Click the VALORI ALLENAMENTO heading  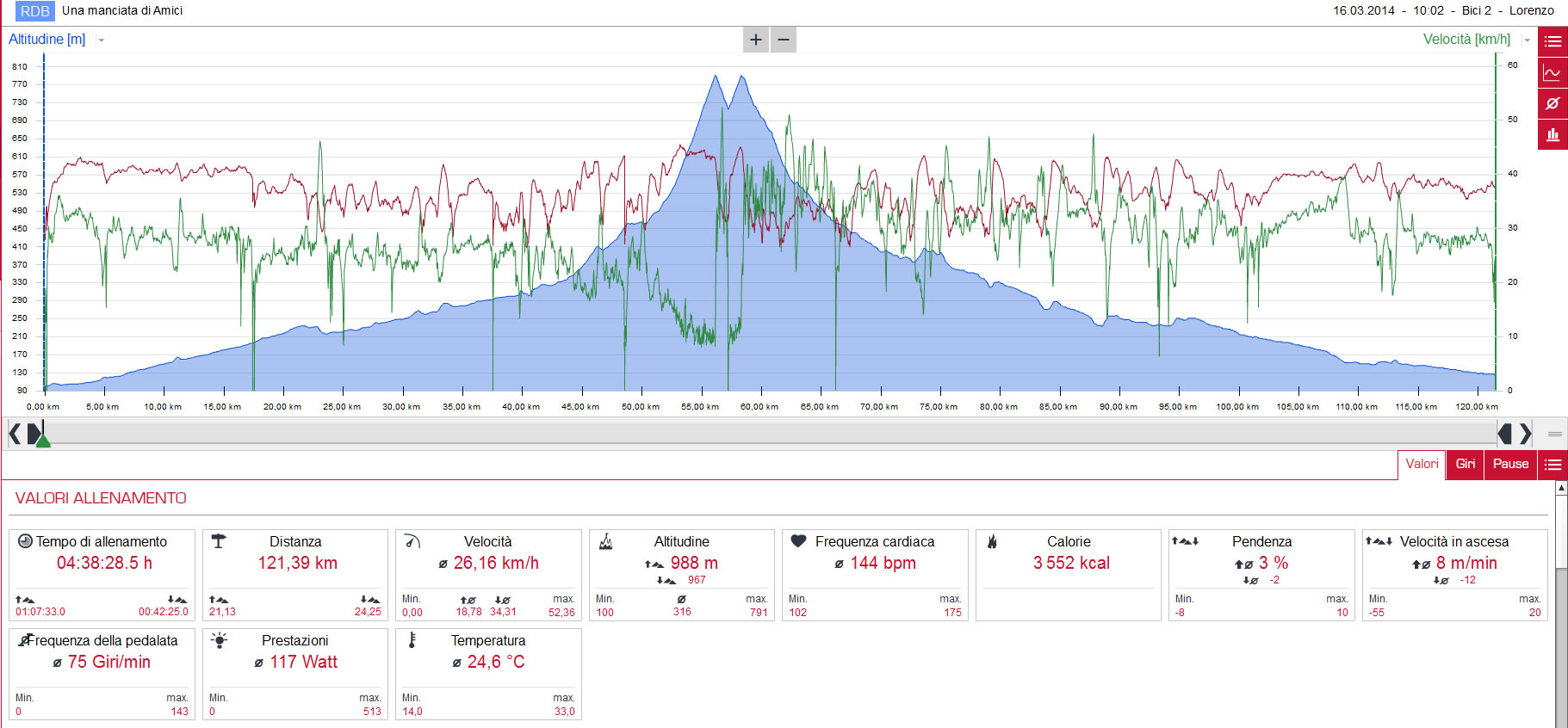(x=101, y=498)
